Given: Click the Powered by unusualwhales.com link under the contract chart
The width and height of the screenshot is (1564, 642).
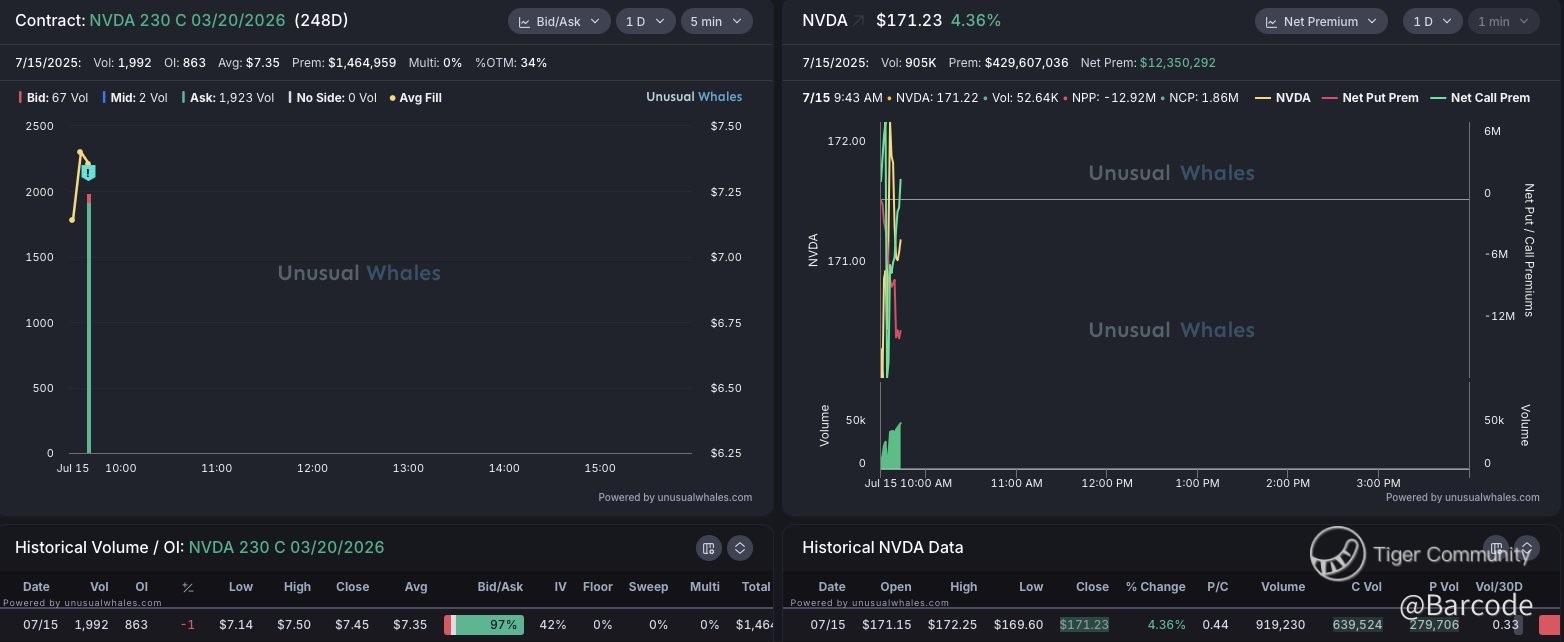Looking at the screenshot, I should coord(675,497).
